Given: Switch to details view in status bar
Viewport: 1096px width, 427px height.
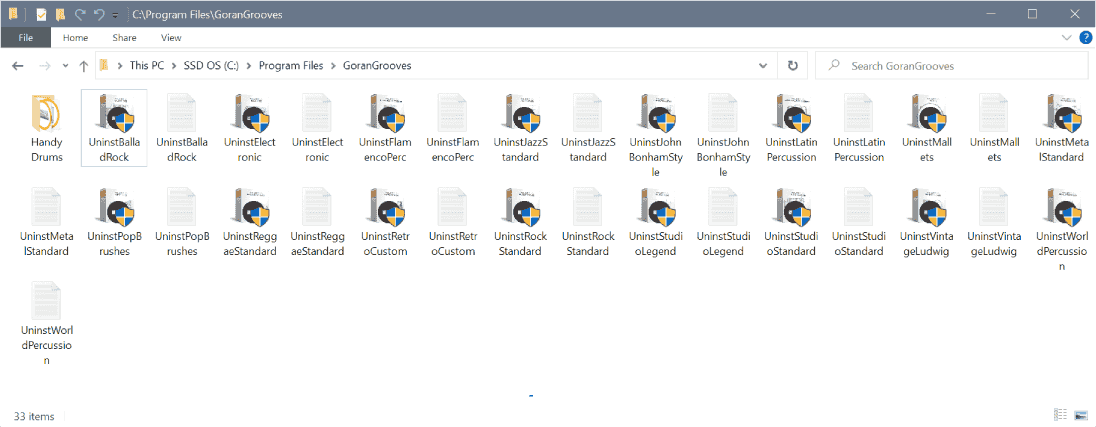Looking at the screenshot, I should (1060, 416).
